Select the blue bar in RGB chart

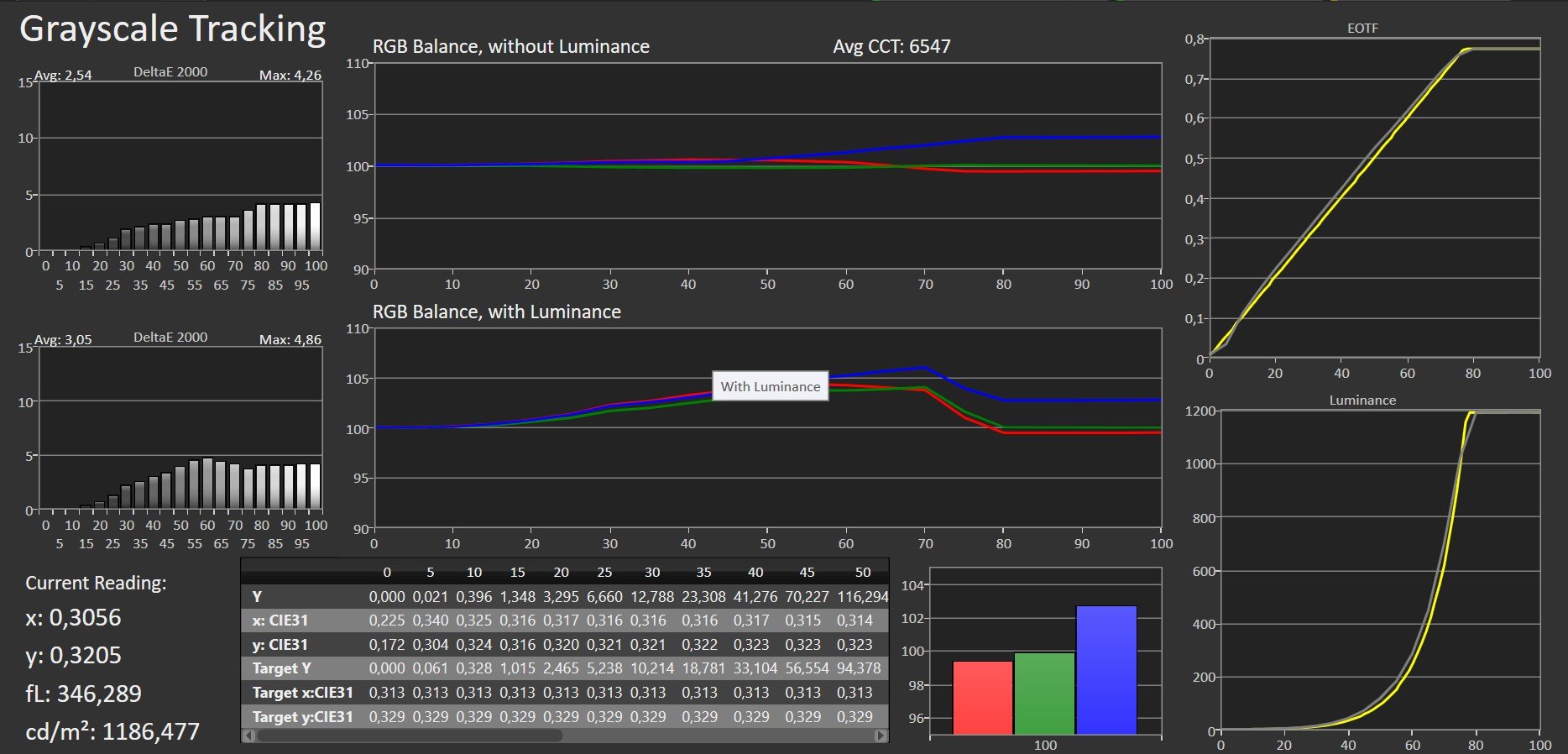point(1105,670)
